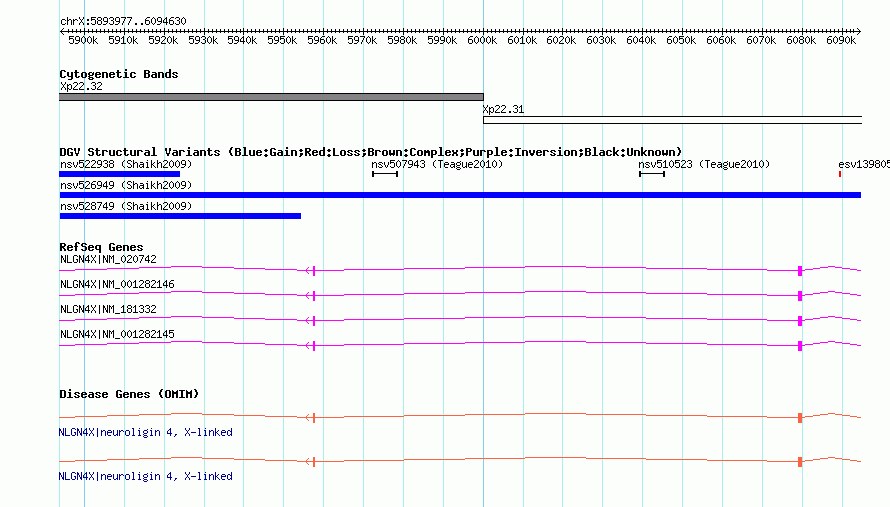Open the lower NLGN4X neuroligin 4 OMIM link
Screen dimensions: 890x507
145,476
